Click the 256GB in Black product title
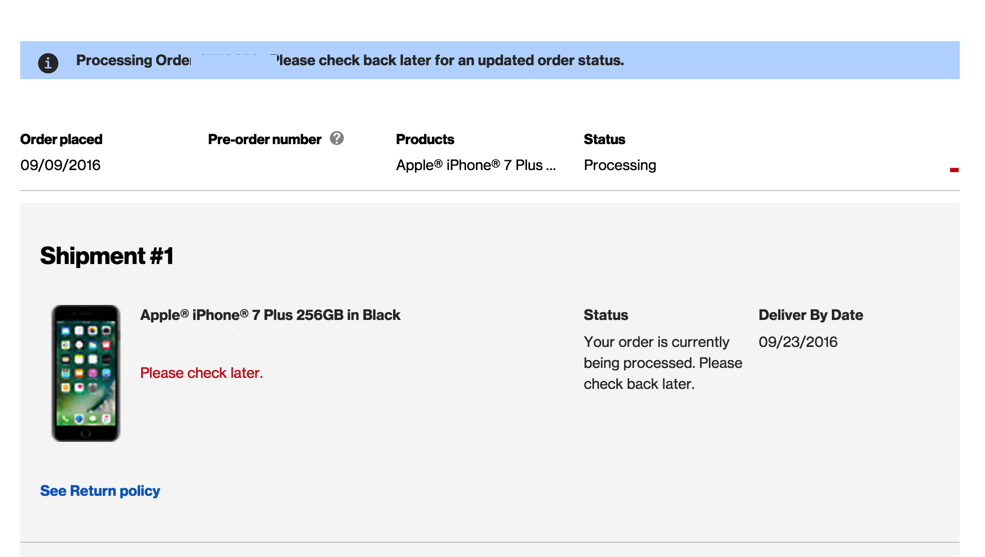This screenshot has height=557, width=985. point(270,315)
